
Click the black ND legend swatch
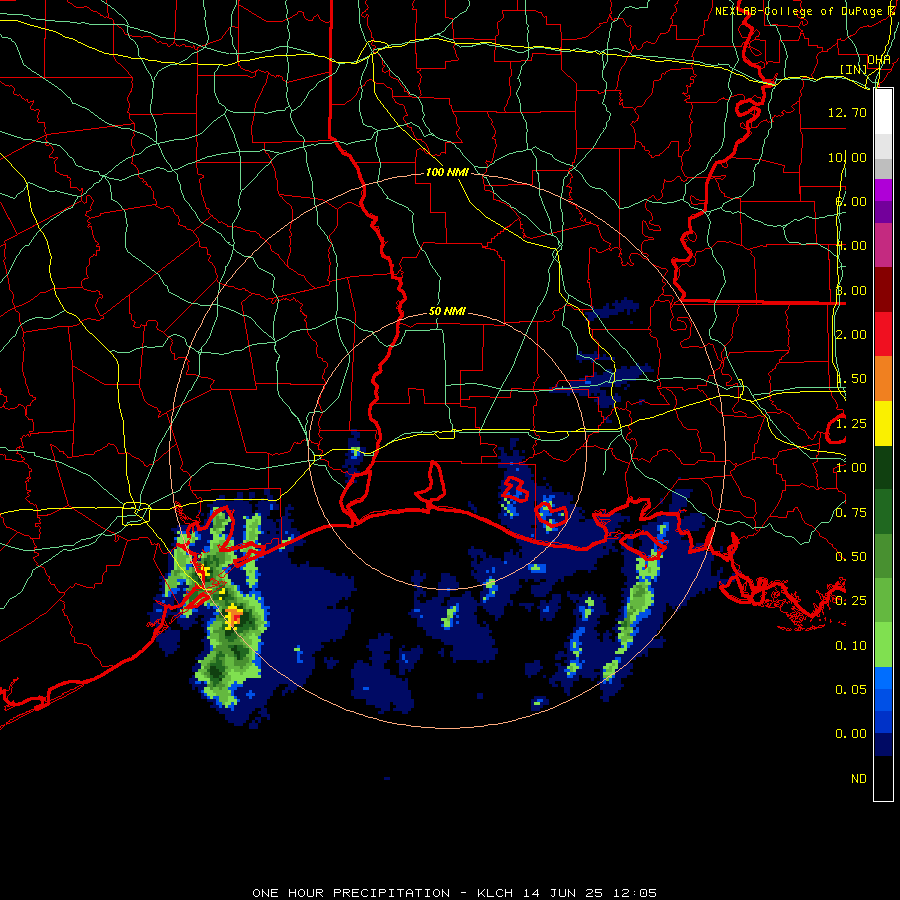[883, 778]
